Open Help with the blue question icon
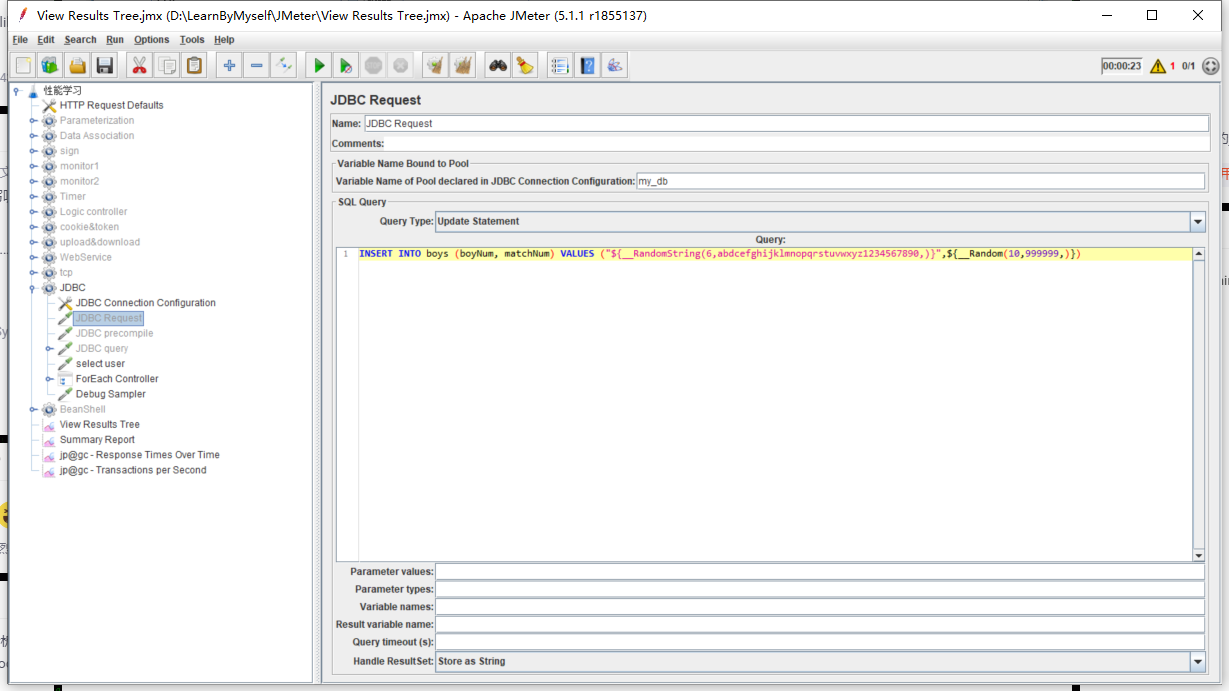 pos(587,66)
